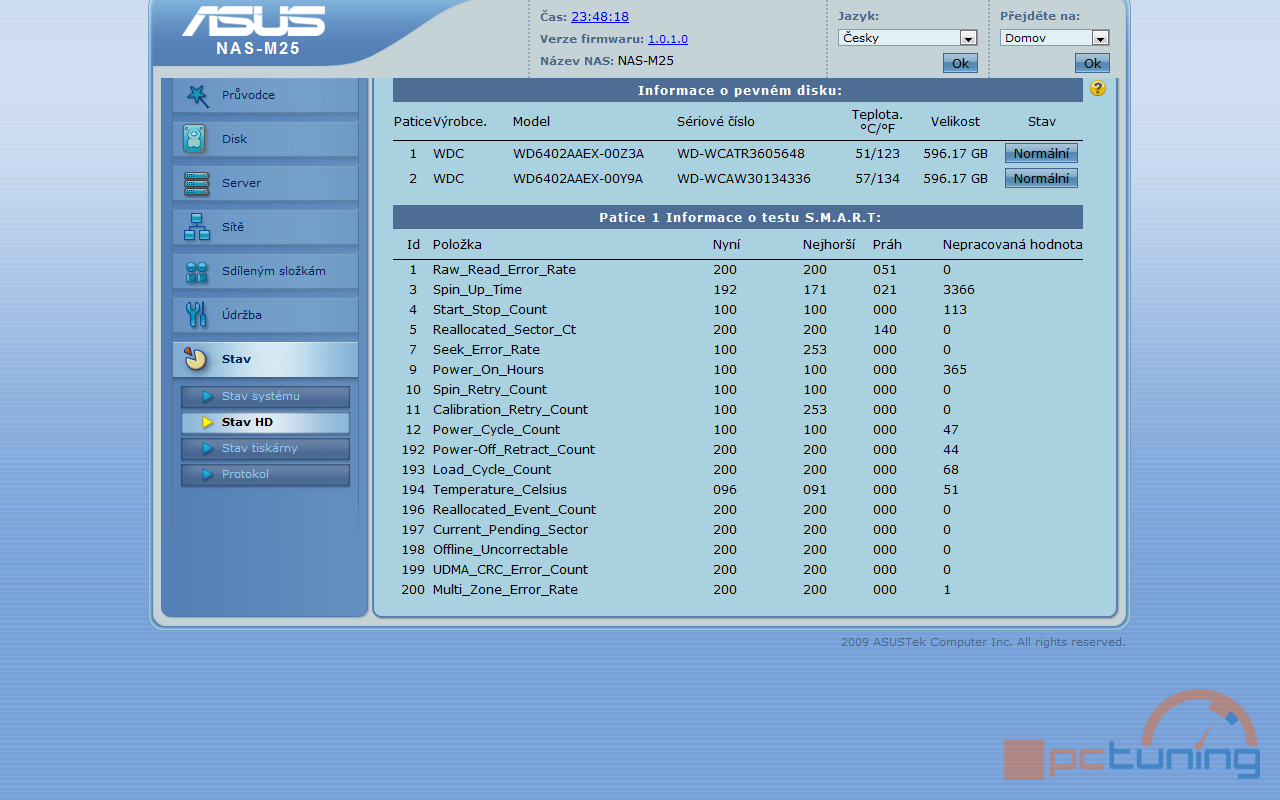Open Server menu section

(265, 183)
